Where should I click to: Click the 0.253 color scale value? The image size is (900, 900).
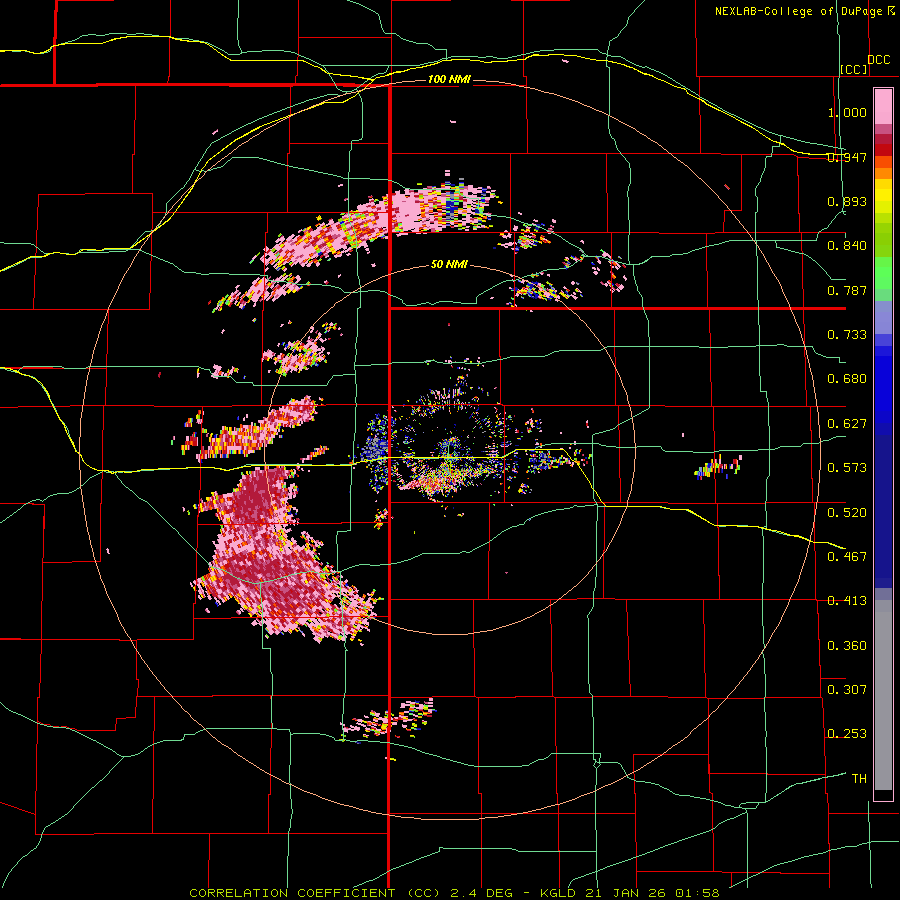(847, 734)
